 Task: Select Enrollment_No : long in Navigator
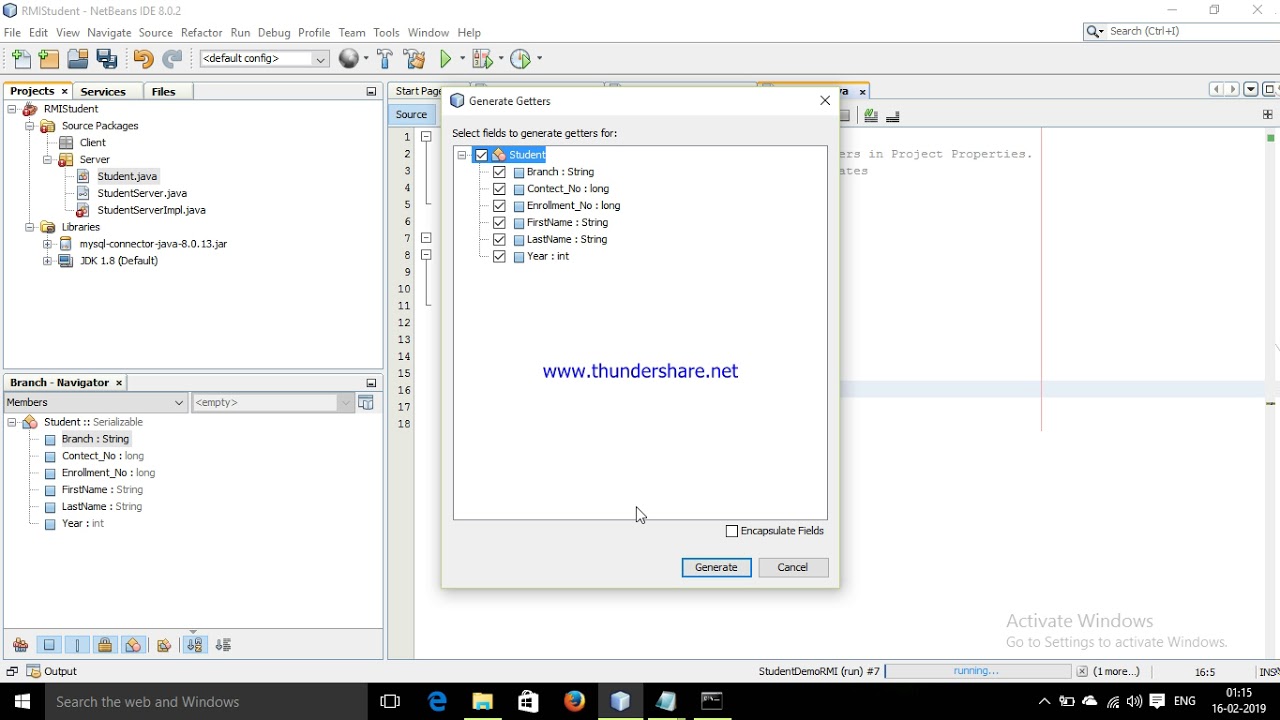click(108, 473)
